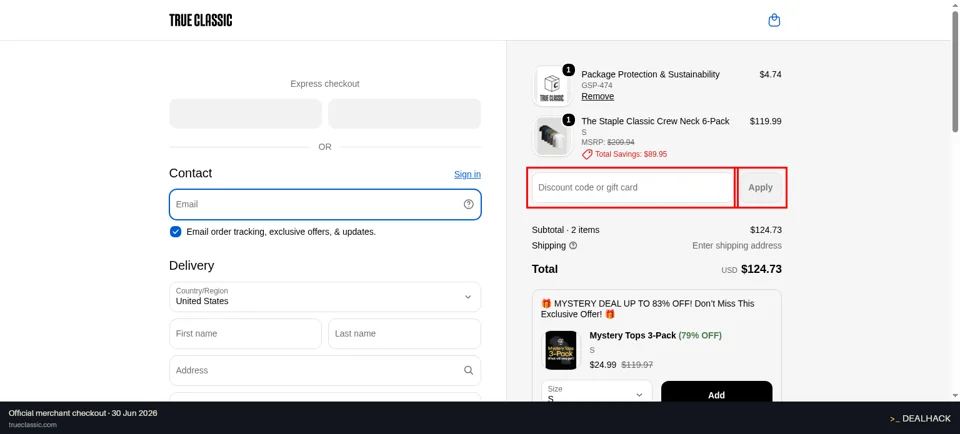Add Mystery Tops 3-Pack to order
Image resolution: width=960 pixels, height=434 pixels.
point(716,392)
